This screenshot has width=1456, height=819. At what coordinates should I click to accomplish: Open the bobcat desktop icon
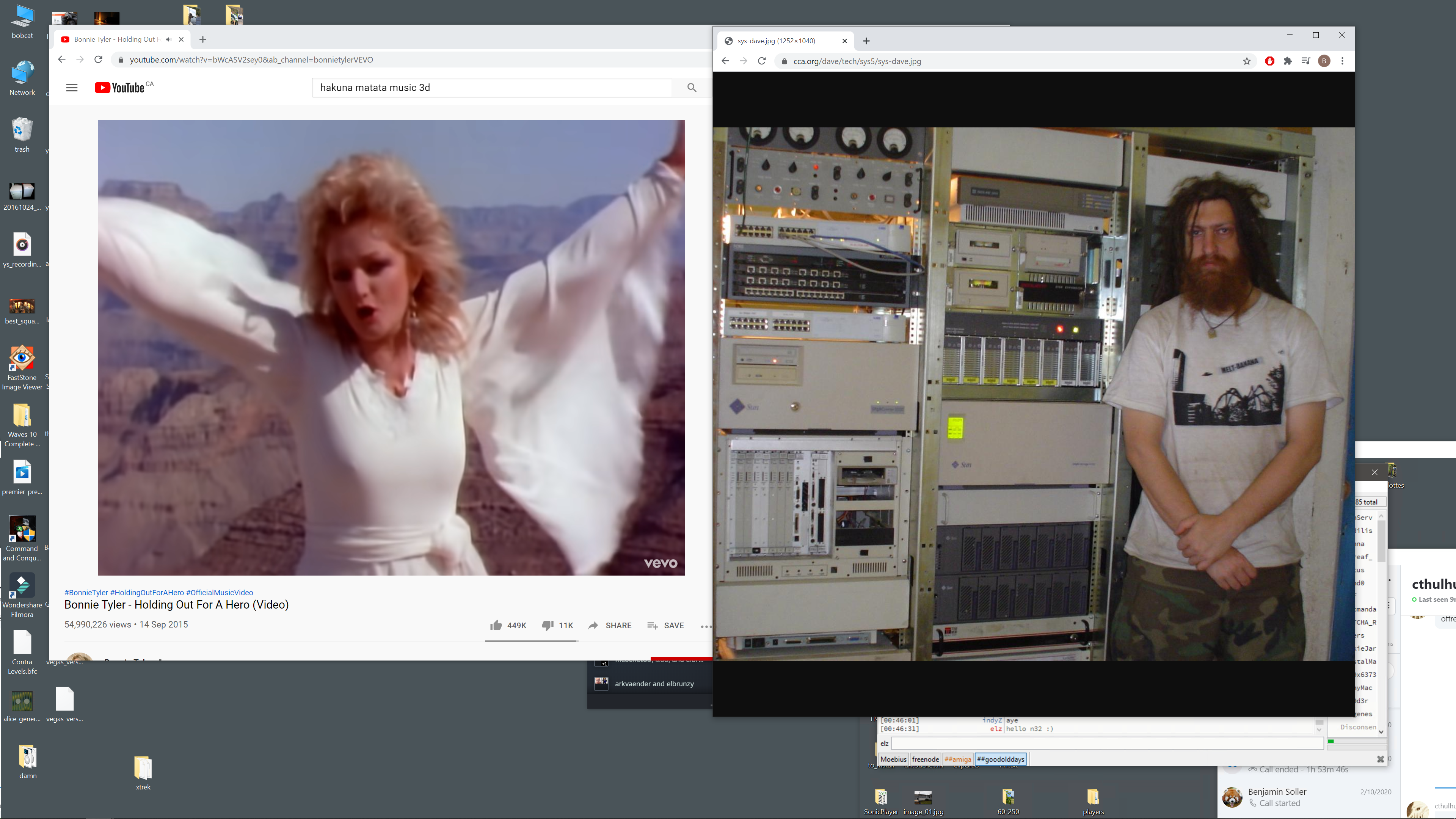coord(22,22)
